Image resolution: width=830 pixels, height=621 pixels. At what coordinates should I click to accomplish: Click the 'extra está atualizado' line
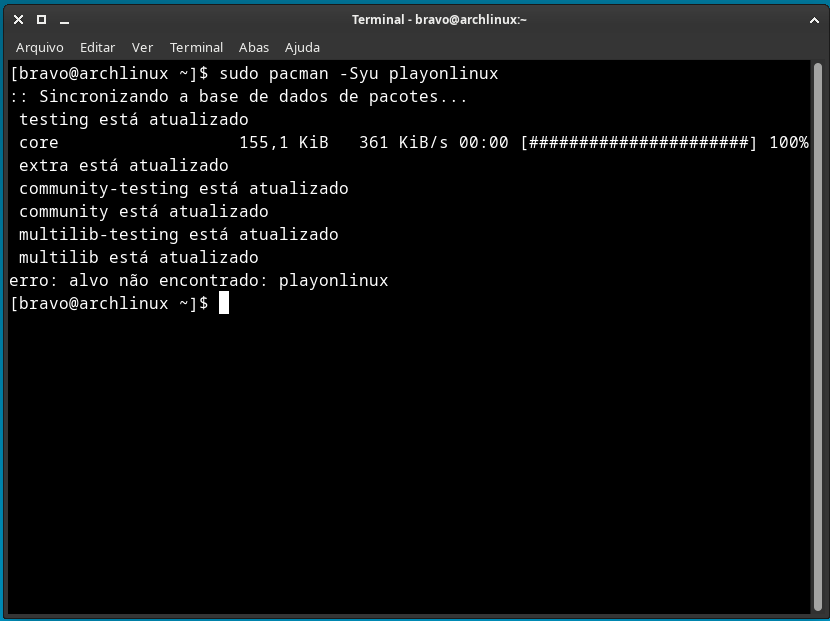point(124,166)
